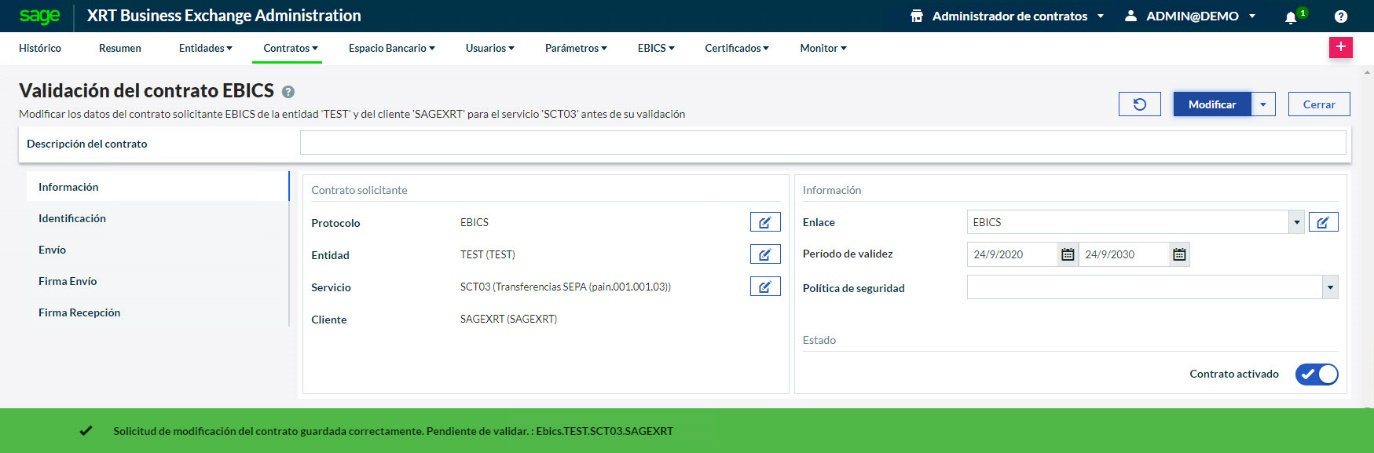Image resolution: width=1374 pixels, height=453 pixels.
Task: Toggle the Contrato activado switch
Action: click(x=1316, y=374)
